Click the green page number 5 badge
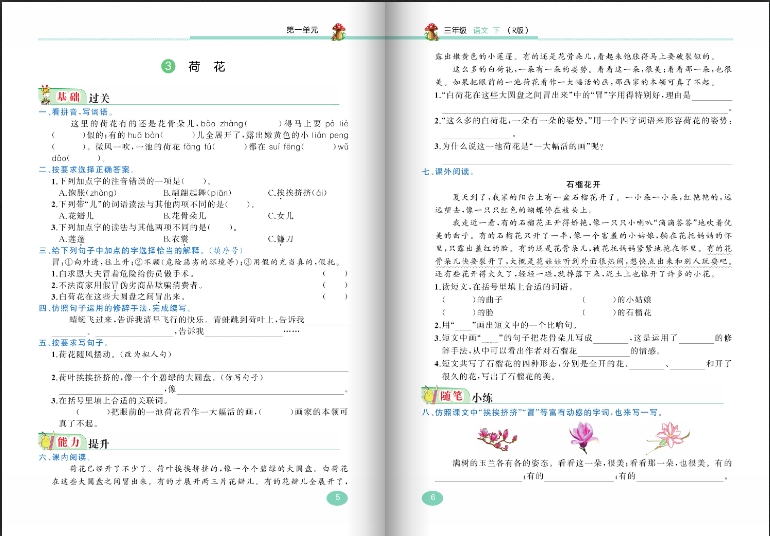770x536 pixels. click(x=338, y=498)
